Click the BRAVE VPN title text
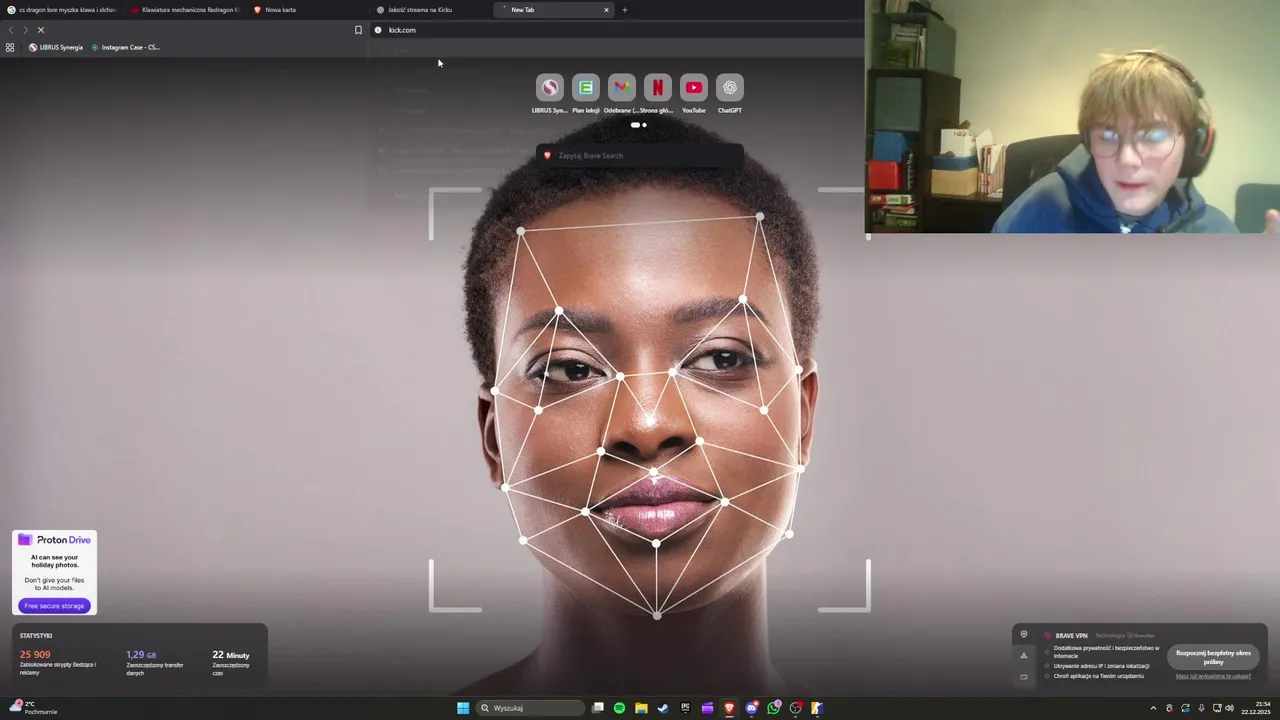Screen dimensions: 1280x720 click(x=1071, y=636)
